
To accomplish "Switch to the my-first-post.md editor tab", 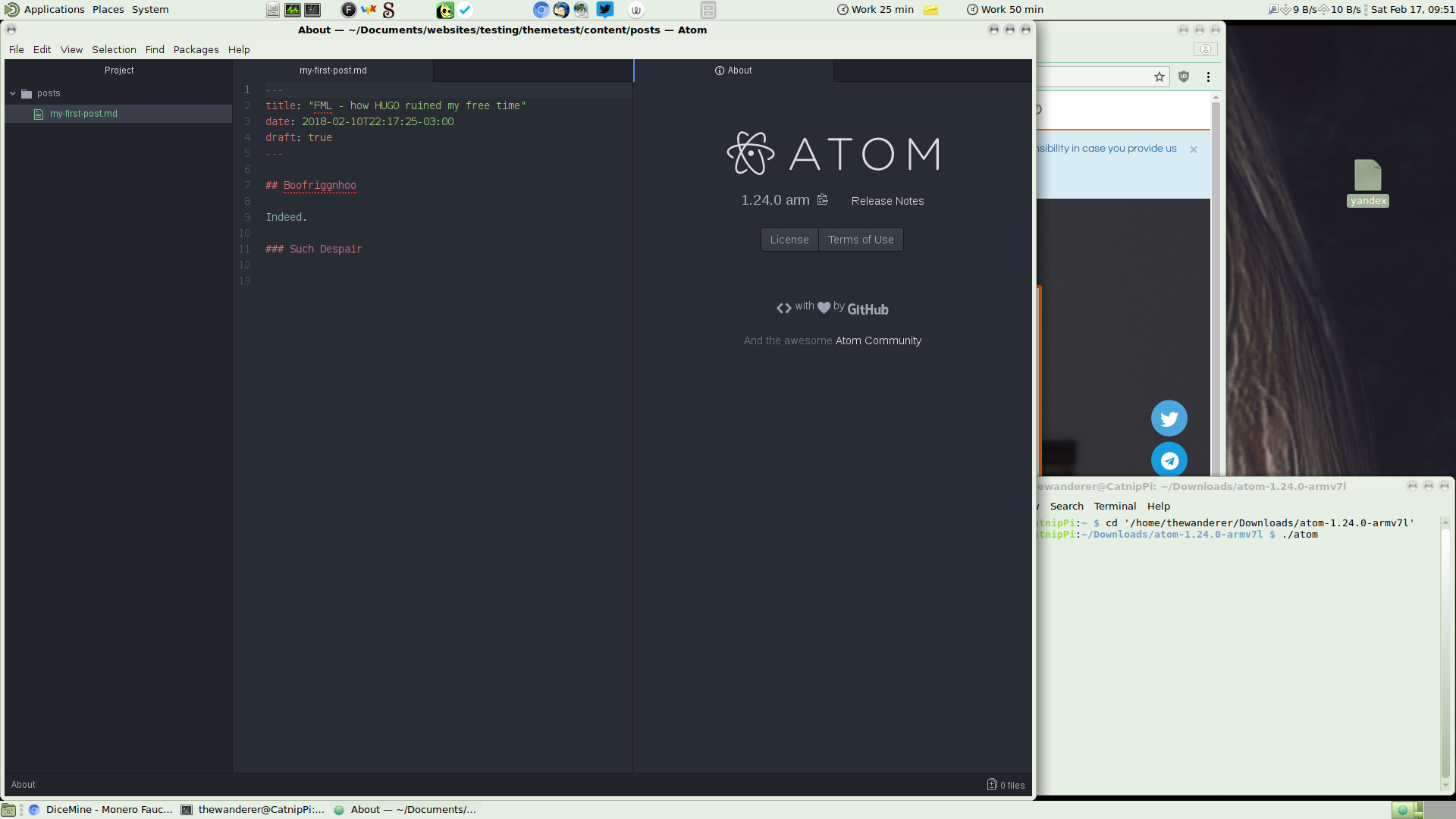I will pos(333,71).
